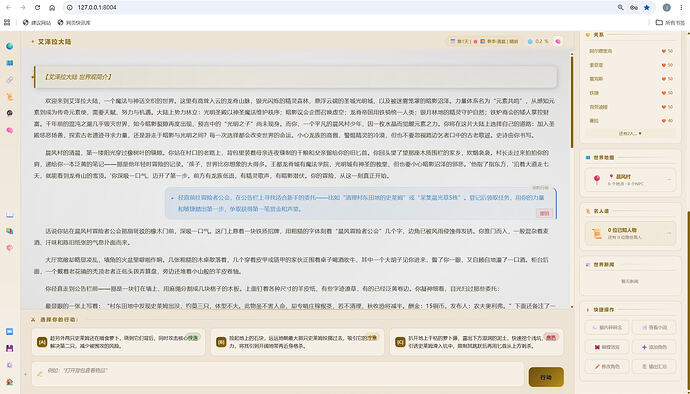Click the 修改角色 quick action button
The image size is (690, 394).
point(607,366)
